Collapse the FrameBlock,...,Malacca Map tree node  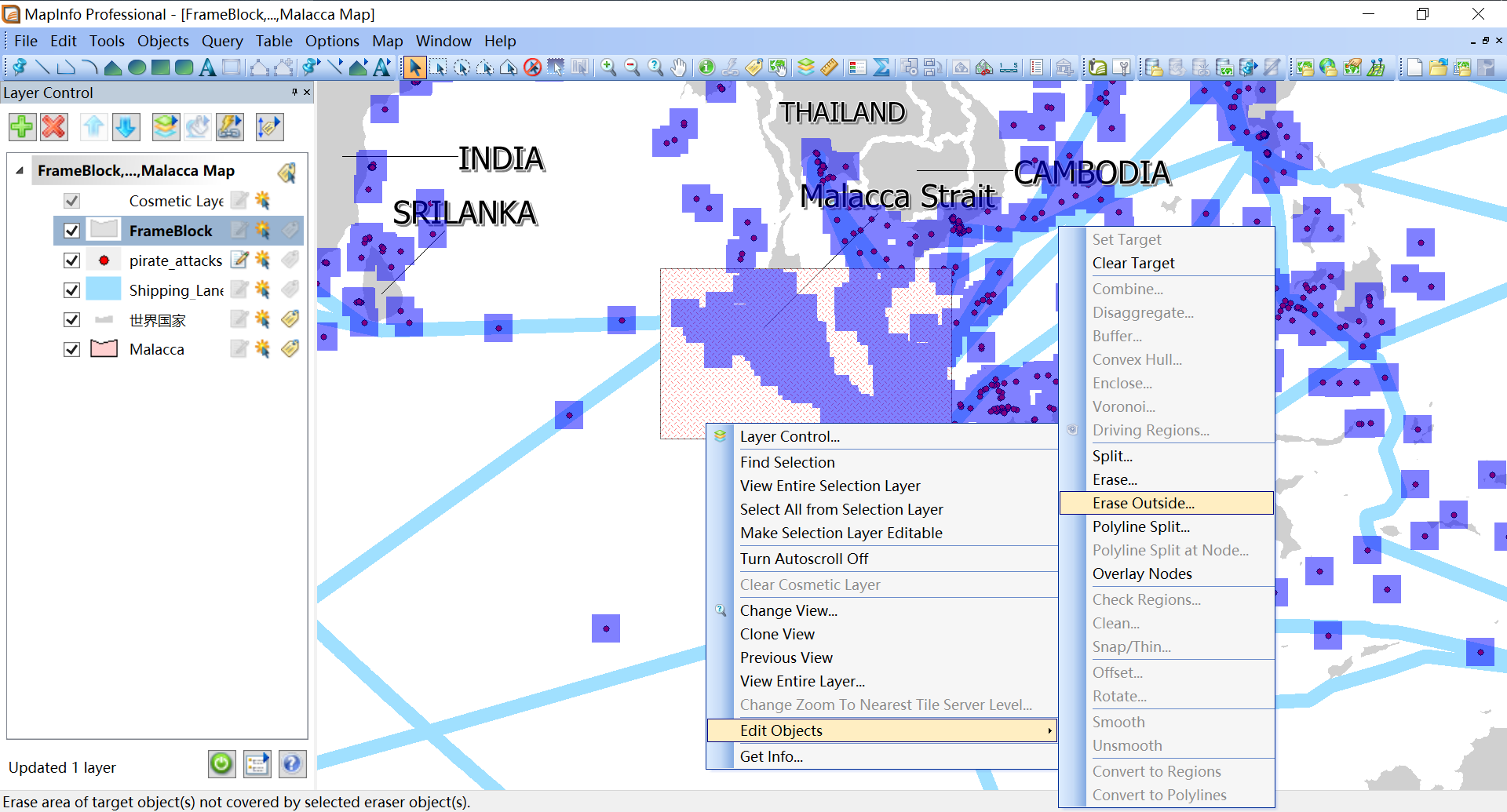pos(20,170)
